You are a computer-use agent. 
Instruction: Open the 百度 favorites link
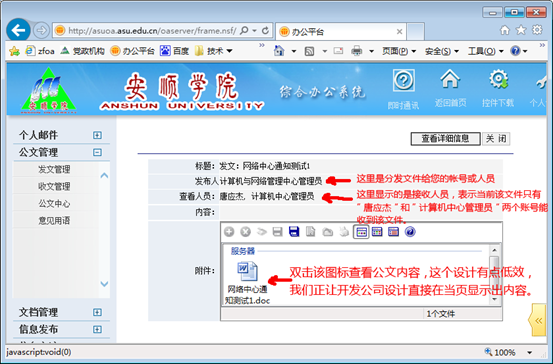175,51
